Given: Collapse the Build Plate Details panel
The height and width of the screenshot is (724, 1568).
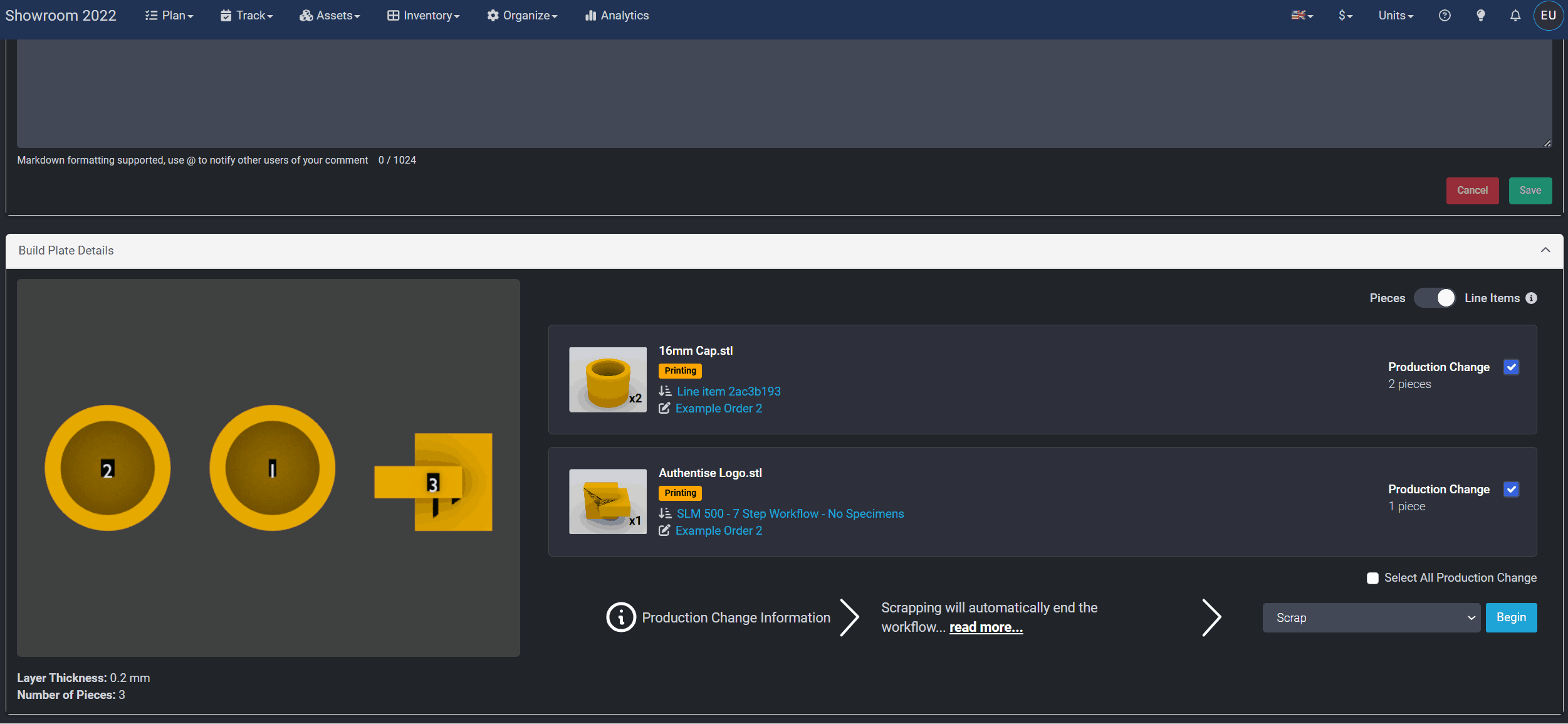Looking at the screenshot, I should tap(1545, 250).
